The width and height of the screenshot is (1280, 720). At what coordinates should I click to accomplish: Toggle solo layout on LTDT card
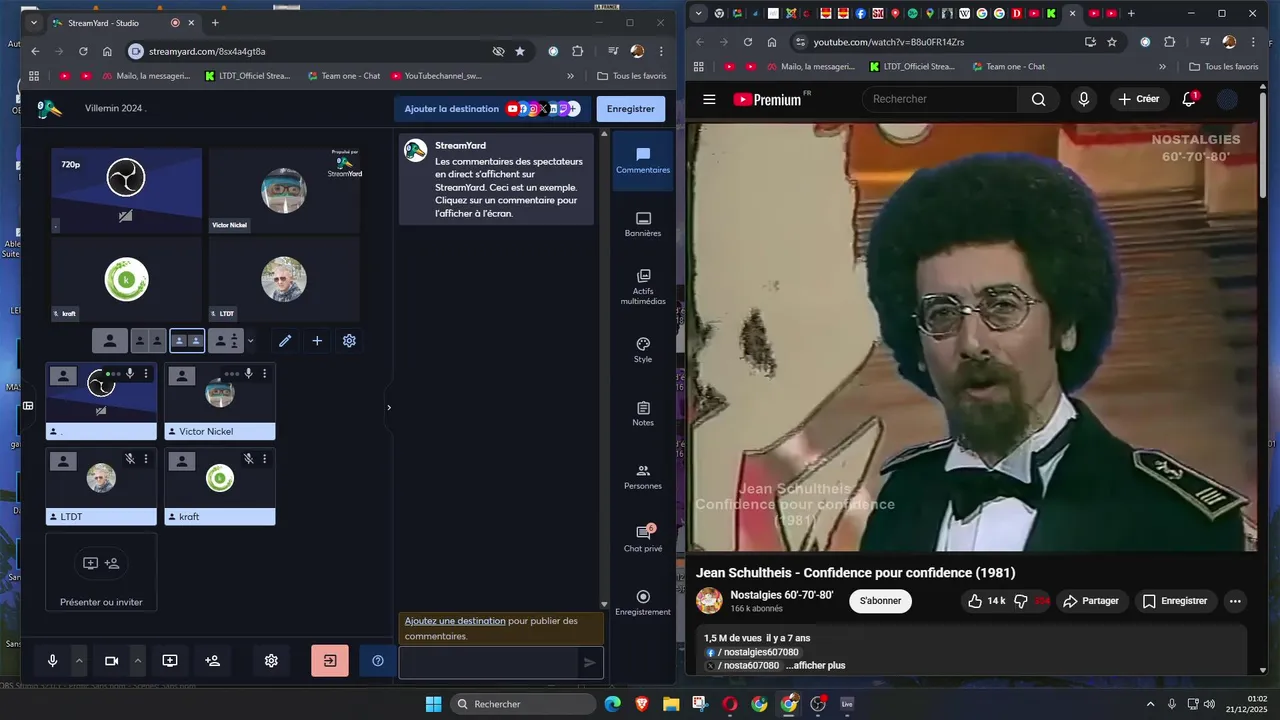click(63, 461)
